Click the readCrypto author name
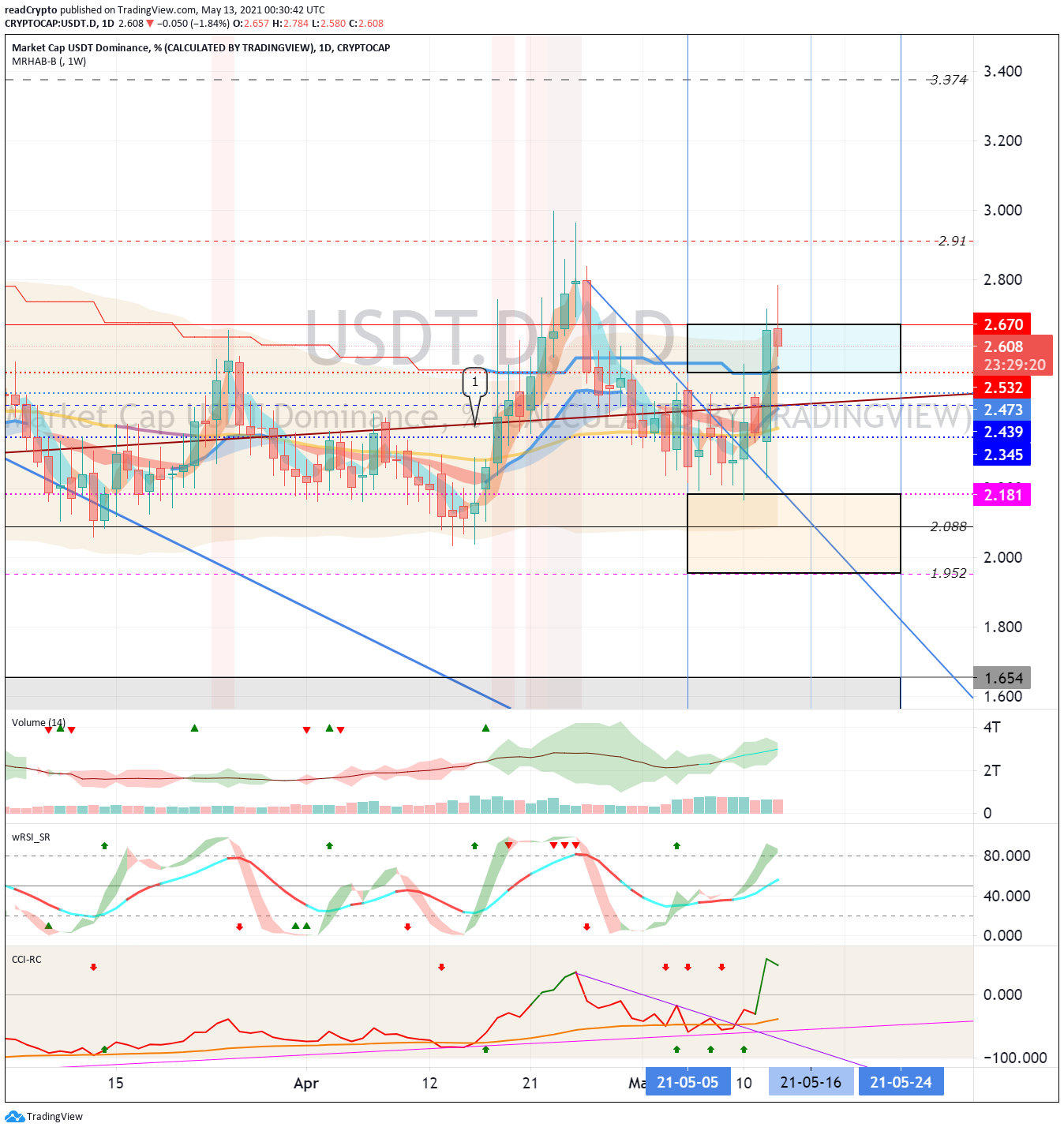 tap(31, 10)
